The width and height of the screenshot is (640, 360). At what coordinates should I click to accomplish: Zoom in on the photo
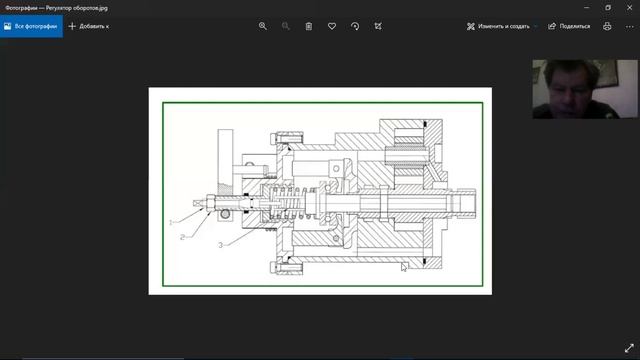coord(262,26)
